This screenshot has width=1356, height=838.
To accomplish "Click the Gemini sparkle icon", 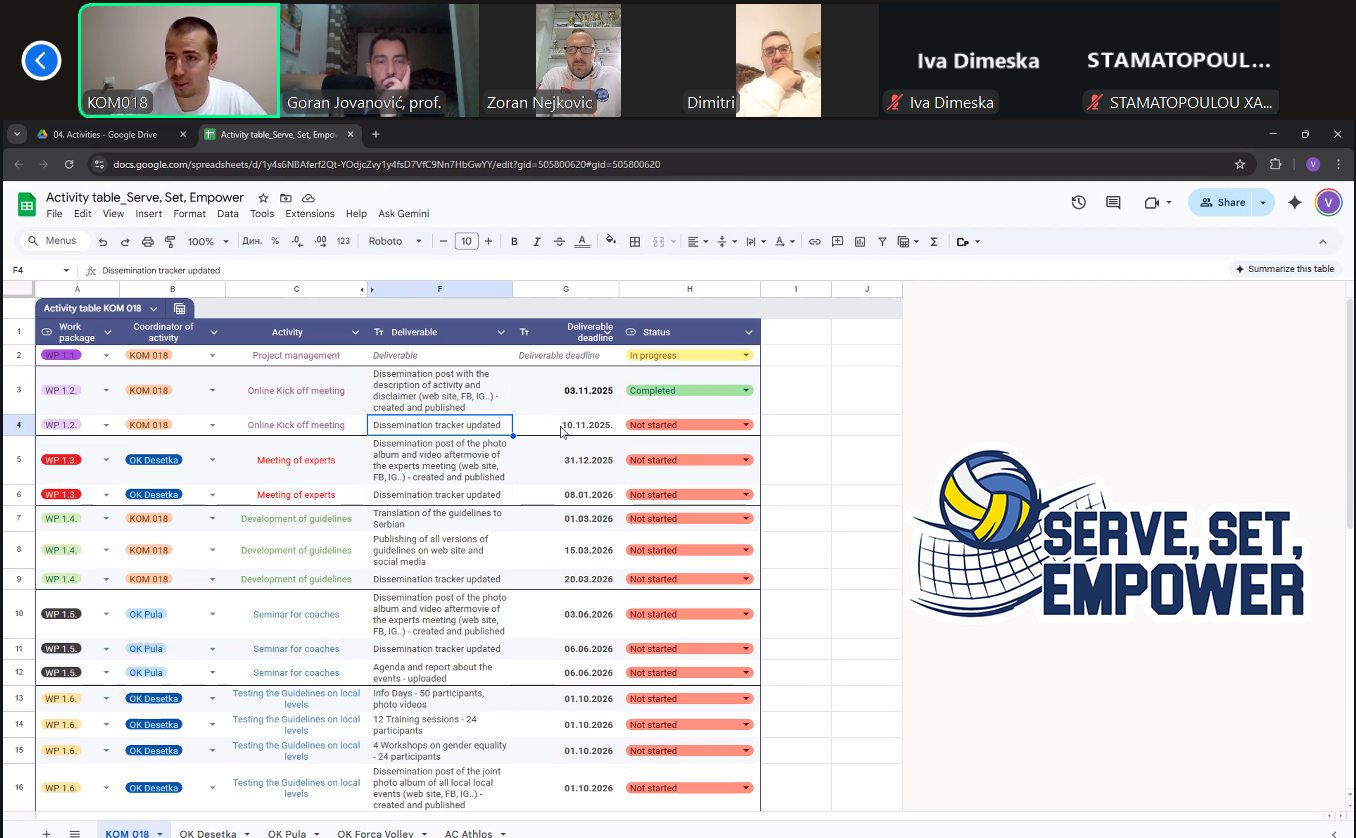I will click(1295, 202).
